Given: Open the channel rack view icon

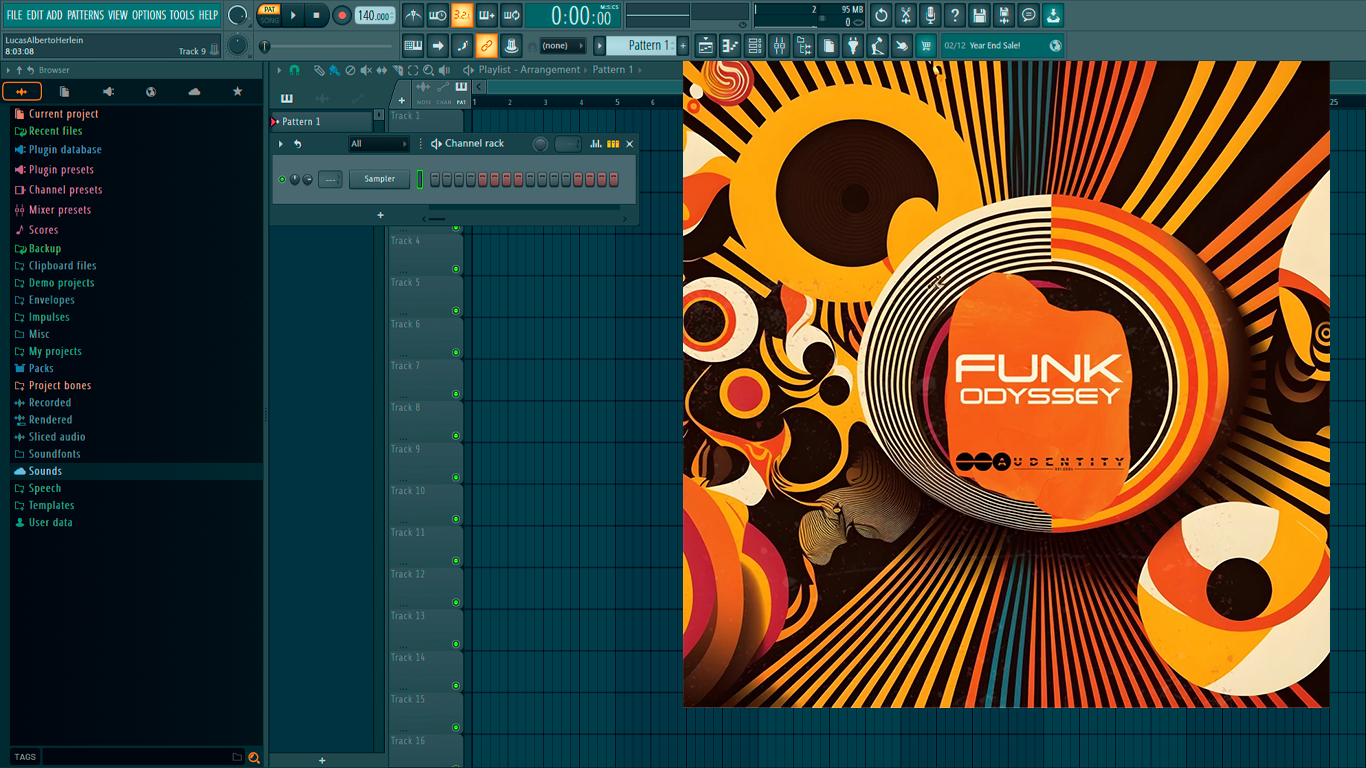Looking at the screenshot, I should (755, 45).
